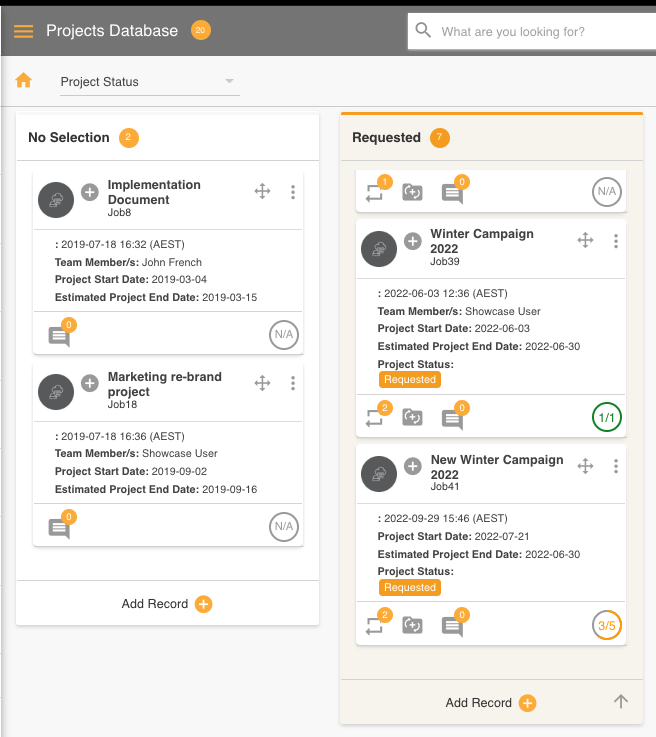Click Requested status tag on Job41 card
The width and height of the screenshot is (656, 737).
pos(410,587)
